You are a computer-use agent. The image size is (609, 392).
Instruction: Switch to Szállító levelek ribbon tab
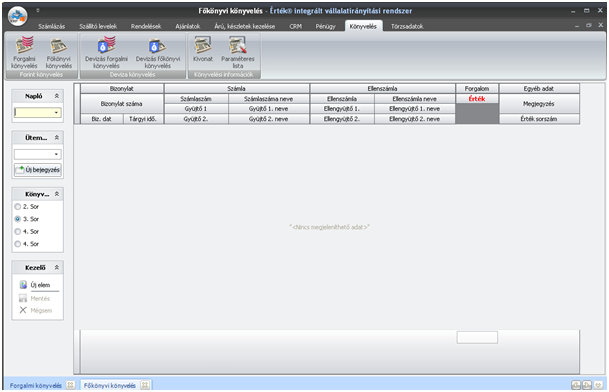(x=98, y=26)
